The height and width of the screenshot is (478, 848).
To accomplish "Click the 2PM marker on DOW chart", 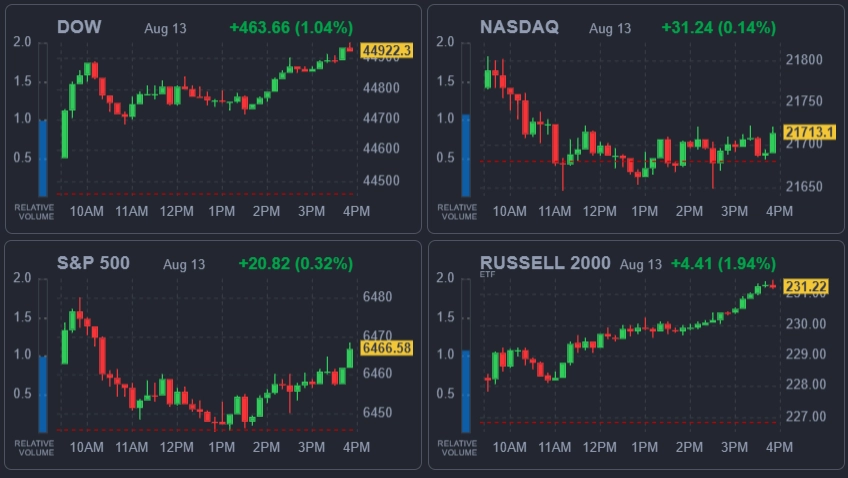I will (x=266, y=211).
